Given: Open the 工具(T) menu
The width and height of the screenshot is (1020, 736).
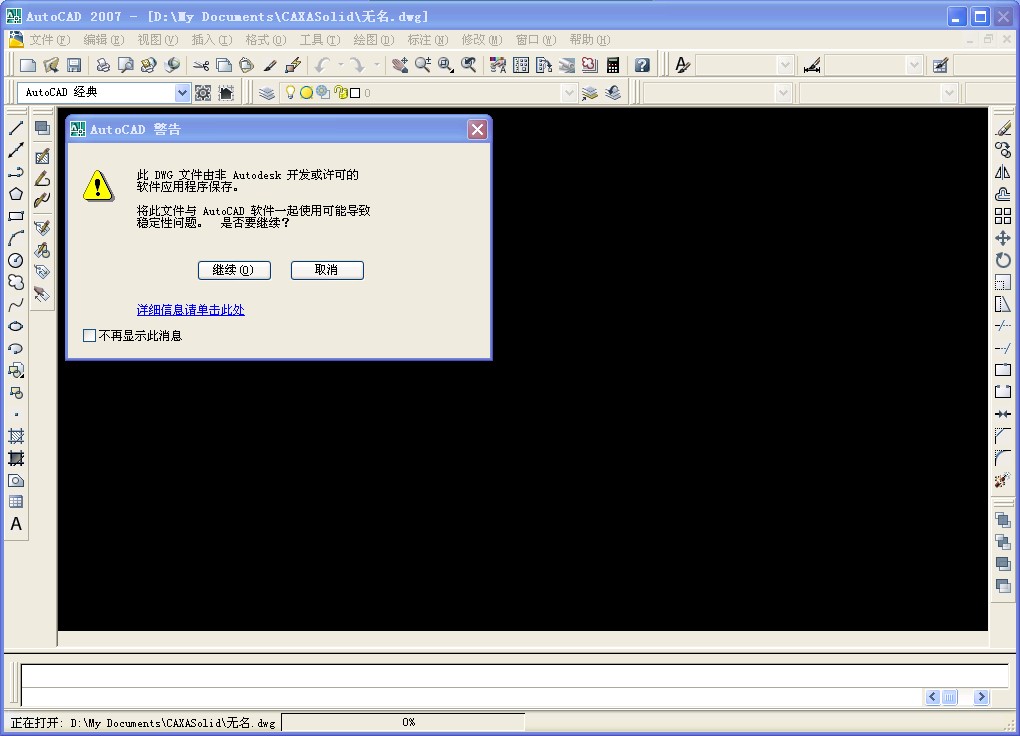Looking at the screenshot, I should [319, 40].
